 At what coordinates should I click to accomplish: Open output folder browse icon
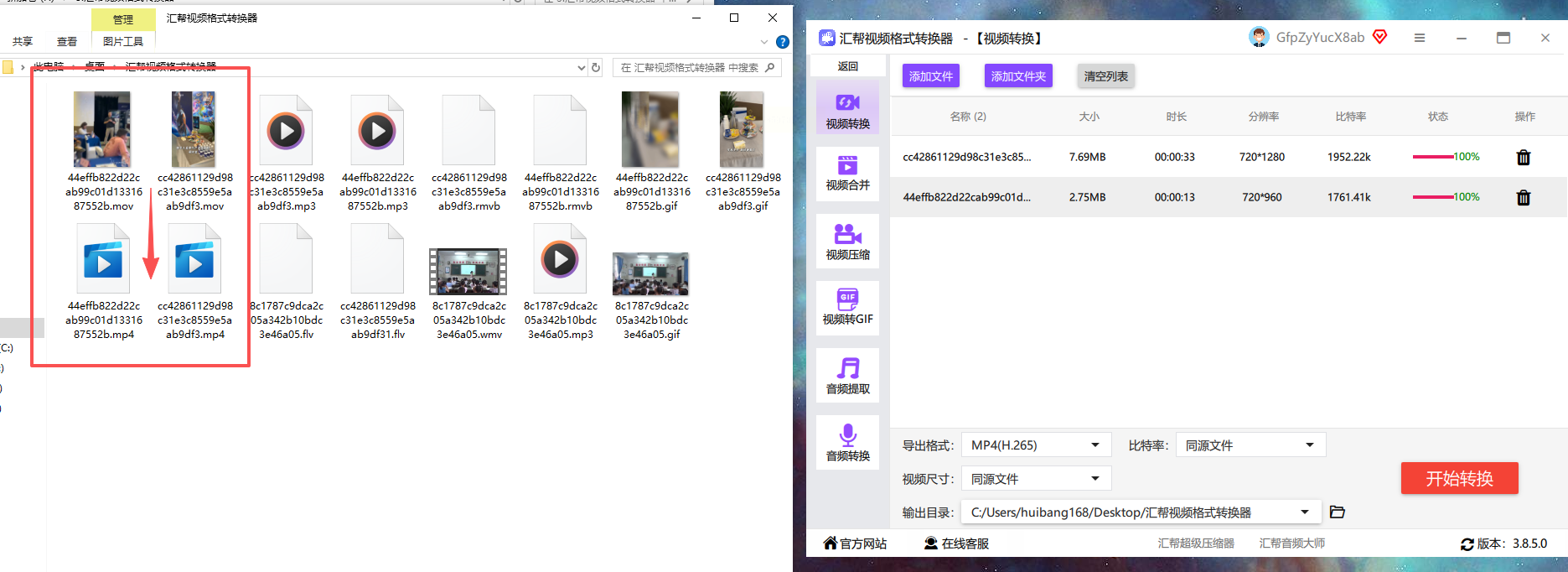[x=1337, y=512]
